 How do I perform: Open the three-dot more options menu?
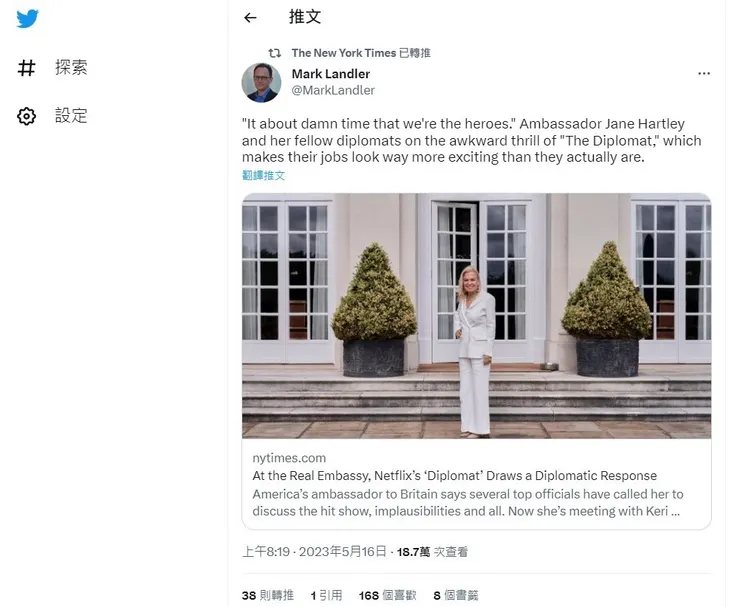pos(704,74)
